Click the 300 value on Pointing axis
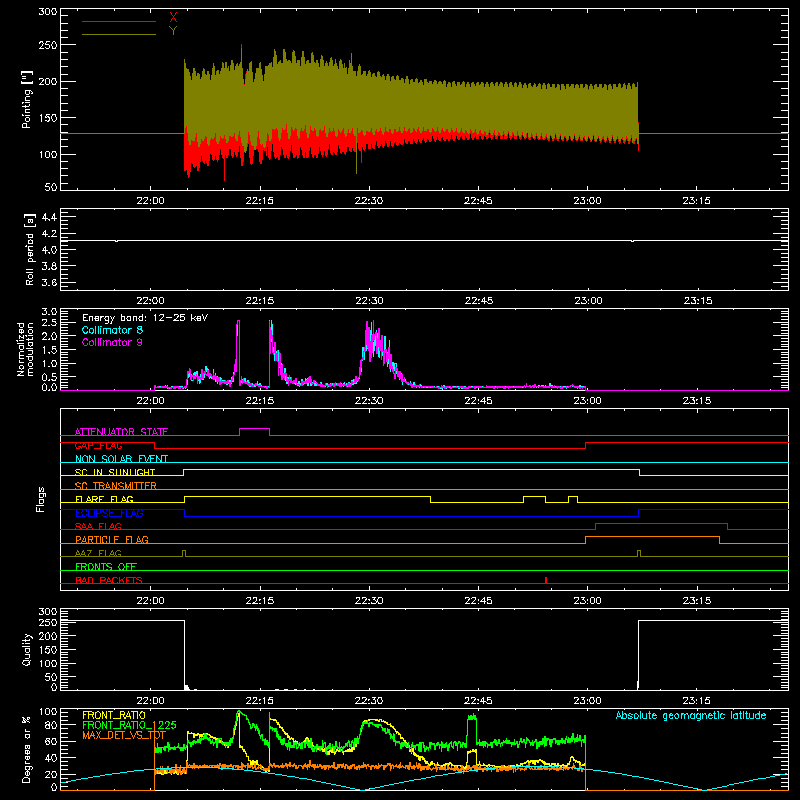Viewport: 800px width, 800px height. [48, 11]
